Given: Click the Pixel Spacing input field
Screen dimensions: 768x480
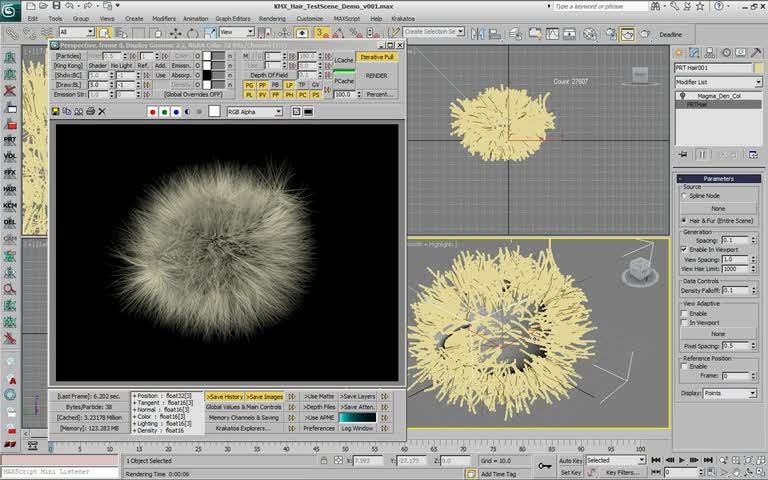Looking at the screenshot, I should click(x=734, y=345).
